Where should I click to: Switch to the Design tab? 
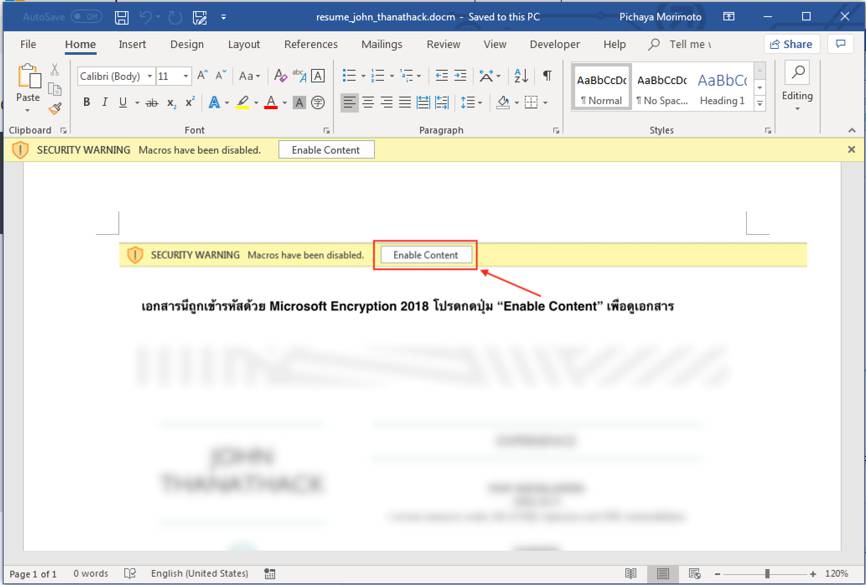187,44
